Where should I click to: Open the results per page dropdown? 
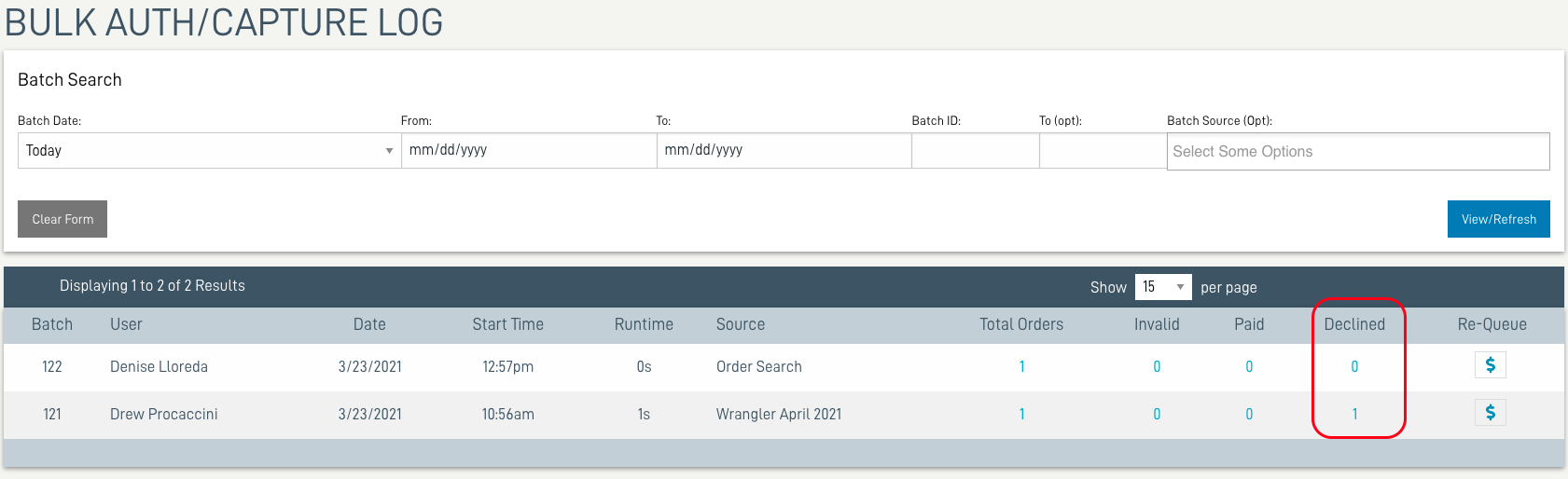(x=1163, y=287)
